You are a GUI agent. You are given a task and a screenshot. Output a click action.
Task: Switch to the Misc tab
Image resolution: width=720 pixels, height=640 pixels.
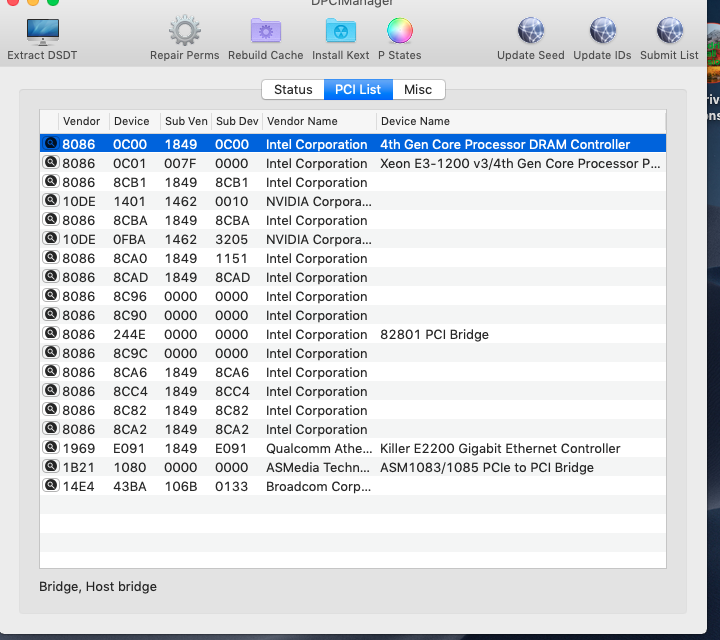click(418, 90)
